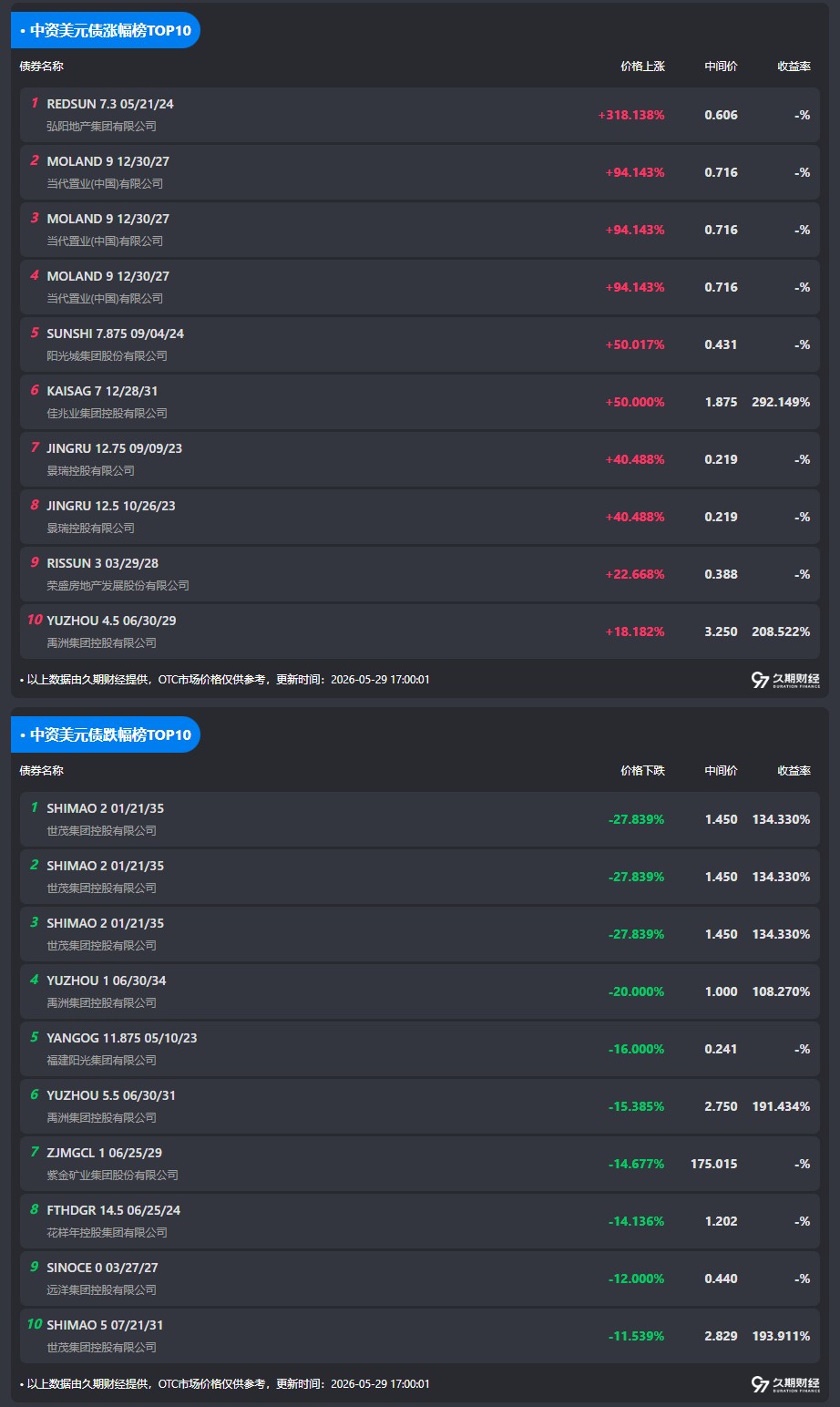Click issuer 佳兆业集团控股有限公司
Screen dimensions: 840x1407
(x=108, y=414)
